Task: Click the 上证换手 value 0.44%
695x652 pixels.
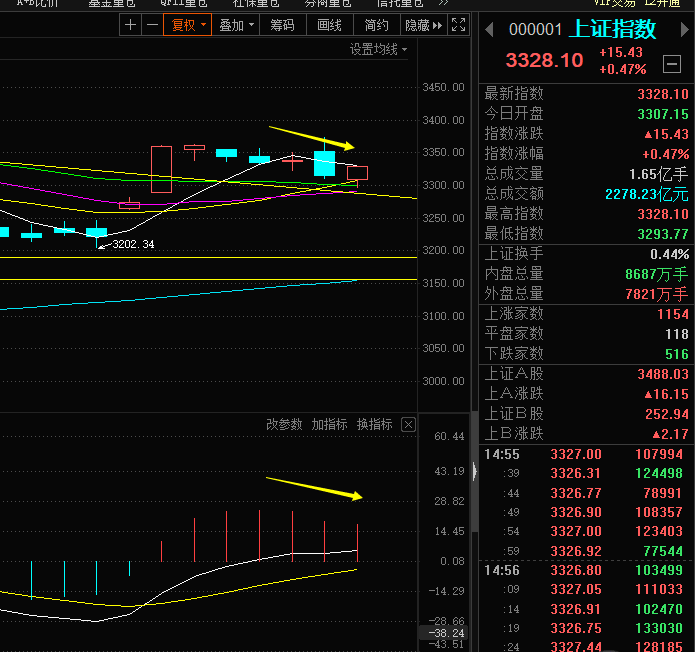Action: (x=669, y=254)
